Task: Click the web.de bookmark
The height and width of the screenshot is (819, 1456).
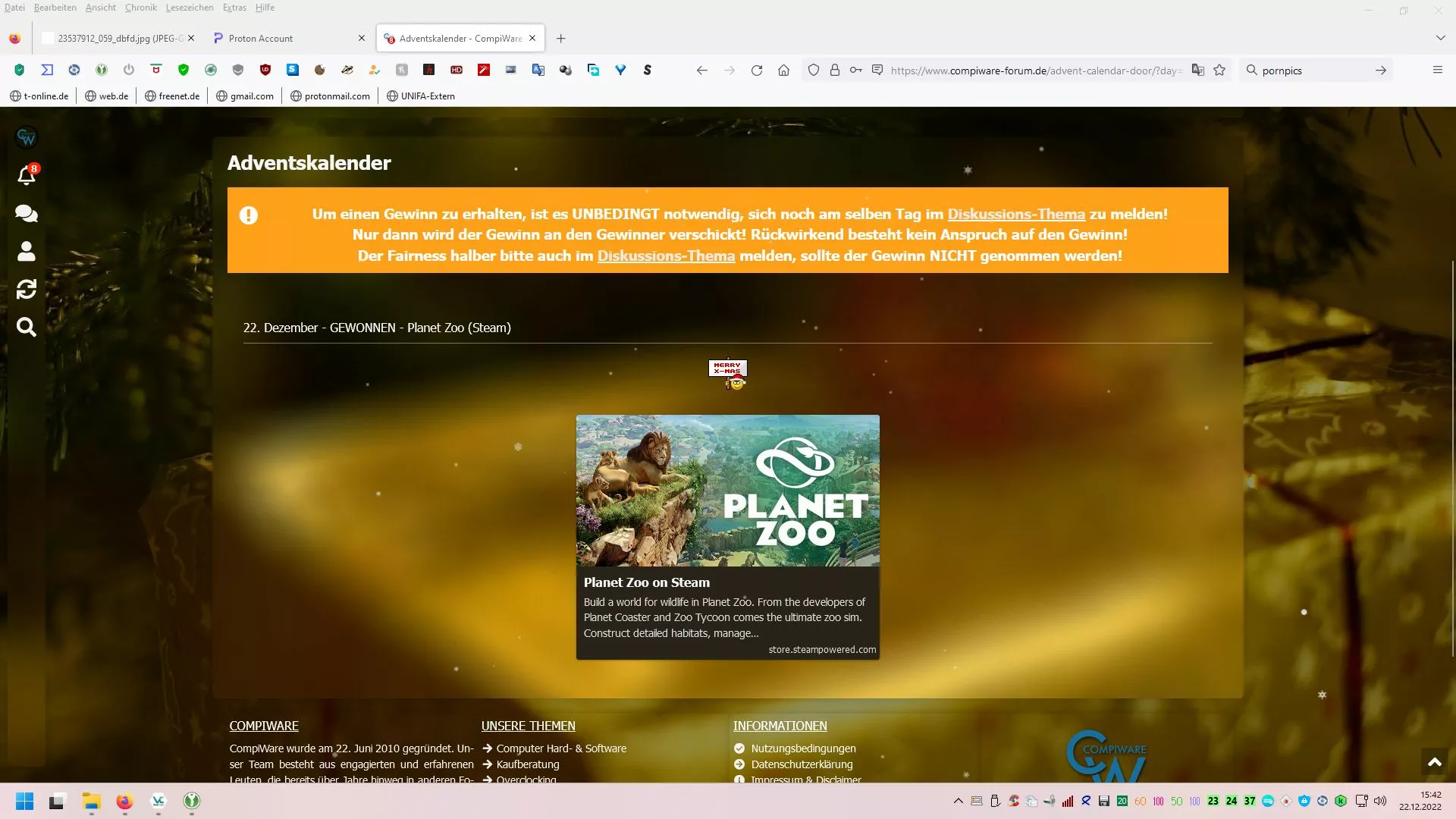Action: click(x=107, y=96)
